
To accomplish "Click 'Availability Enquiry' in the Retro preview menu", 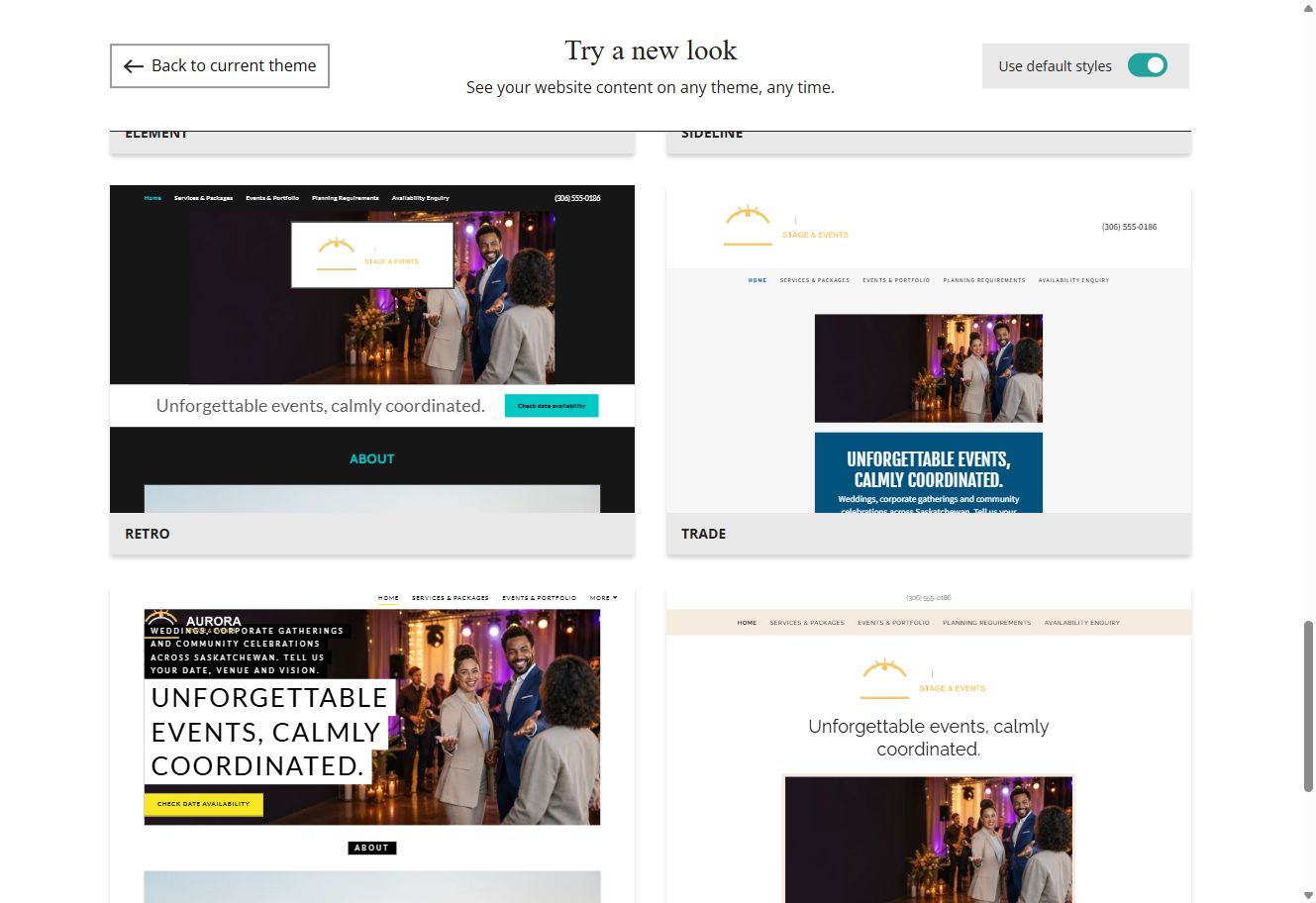I will tap(420, 198).
